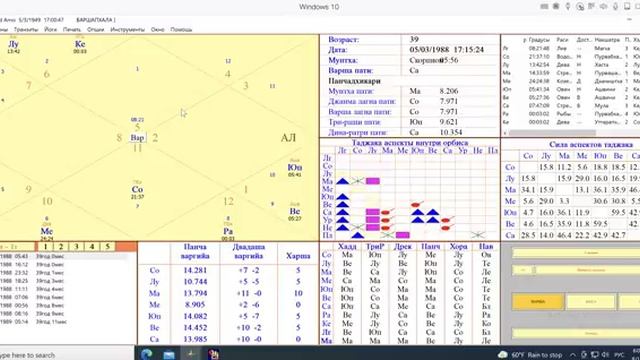Open the Транзиты menu
The height and width of the screenshot is (360, 640).
26,29
